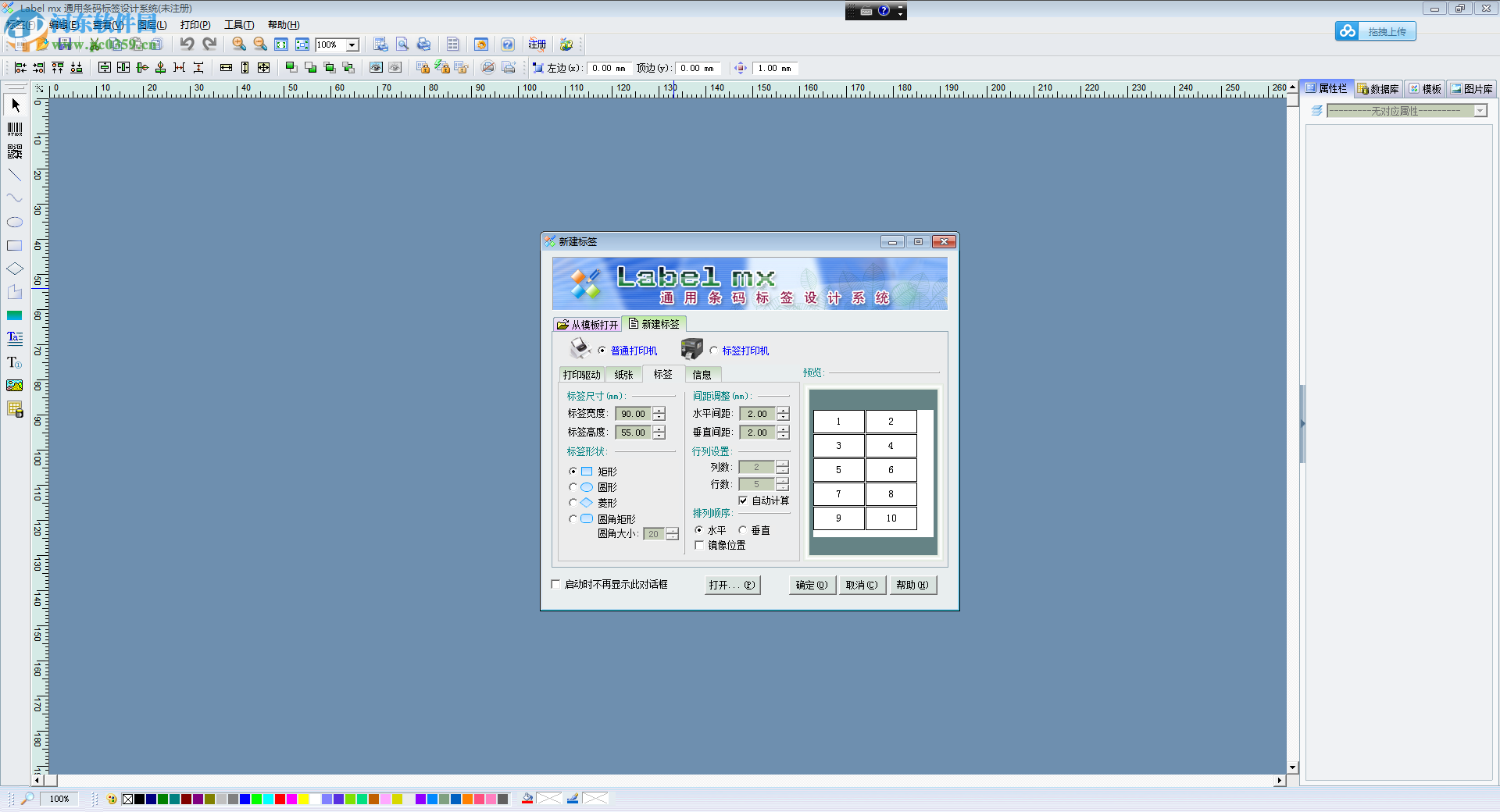The width and height of the screenshot is (1500, 812).
Task: Select the image insert tool
Action: [x=15, y=386]
